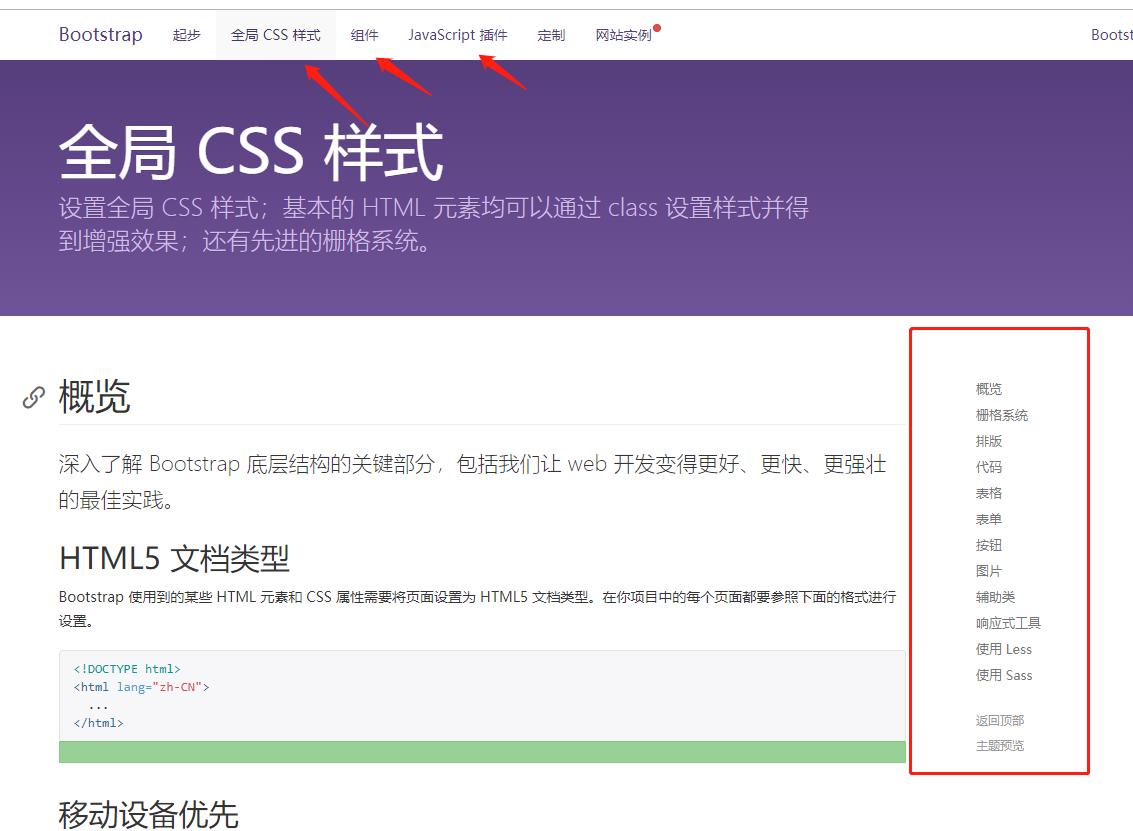Screen dimensions: 1133x831
Task: Click the partially visible Bootst link at navbar right
Action: (x=1112, y=35)
